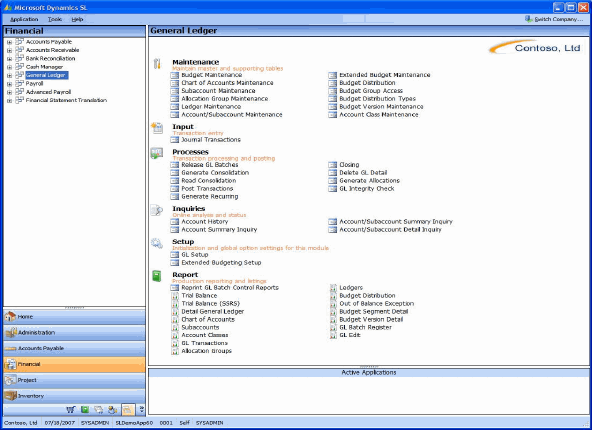Click the icon beside Extended Budget Maintenance

tap(332, 75)
